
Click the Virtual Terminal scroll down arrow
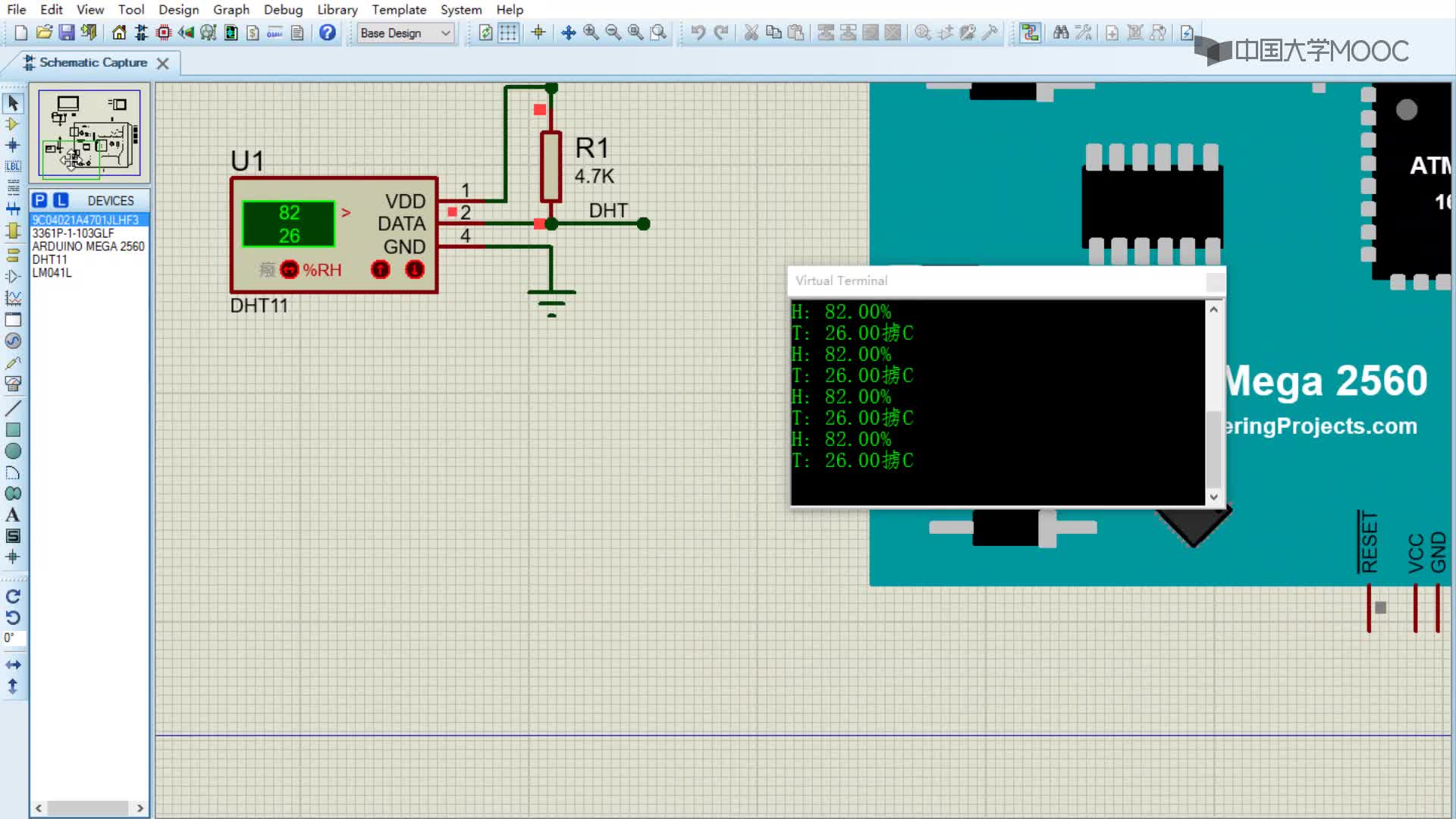[x=1214, y=497]
